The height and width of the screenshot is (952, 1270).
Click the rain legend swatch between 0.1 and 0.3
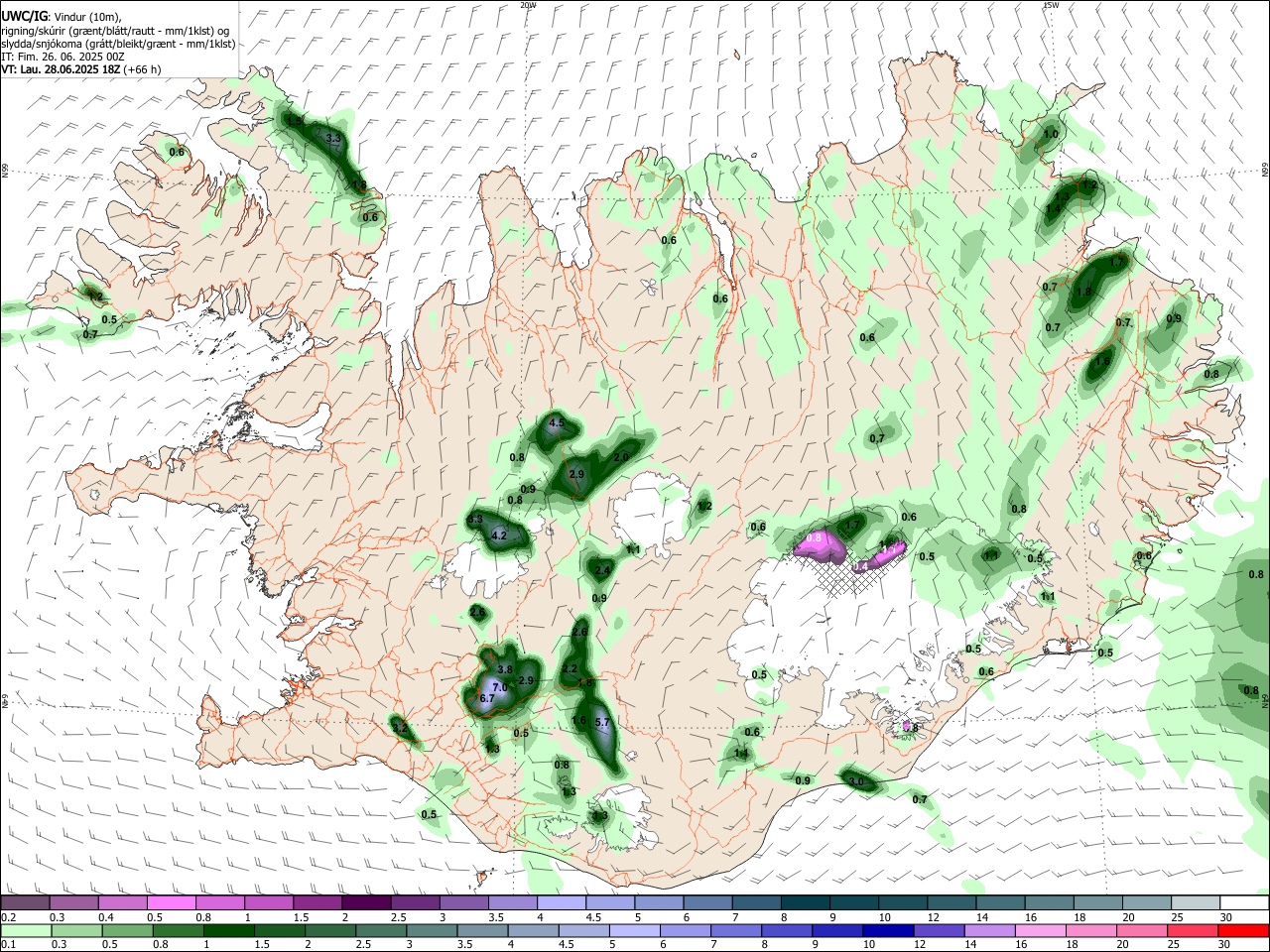(25, 930)
